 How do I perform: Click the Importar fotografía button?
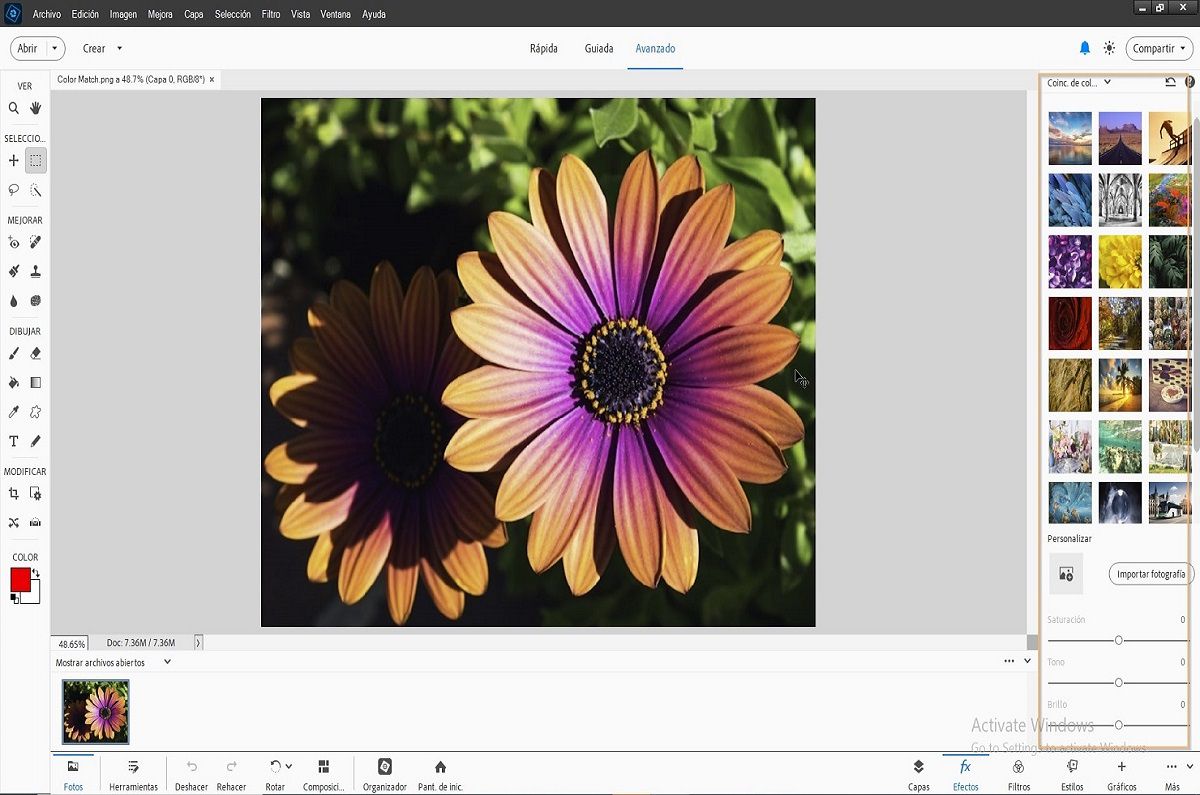pos(1151,574)
